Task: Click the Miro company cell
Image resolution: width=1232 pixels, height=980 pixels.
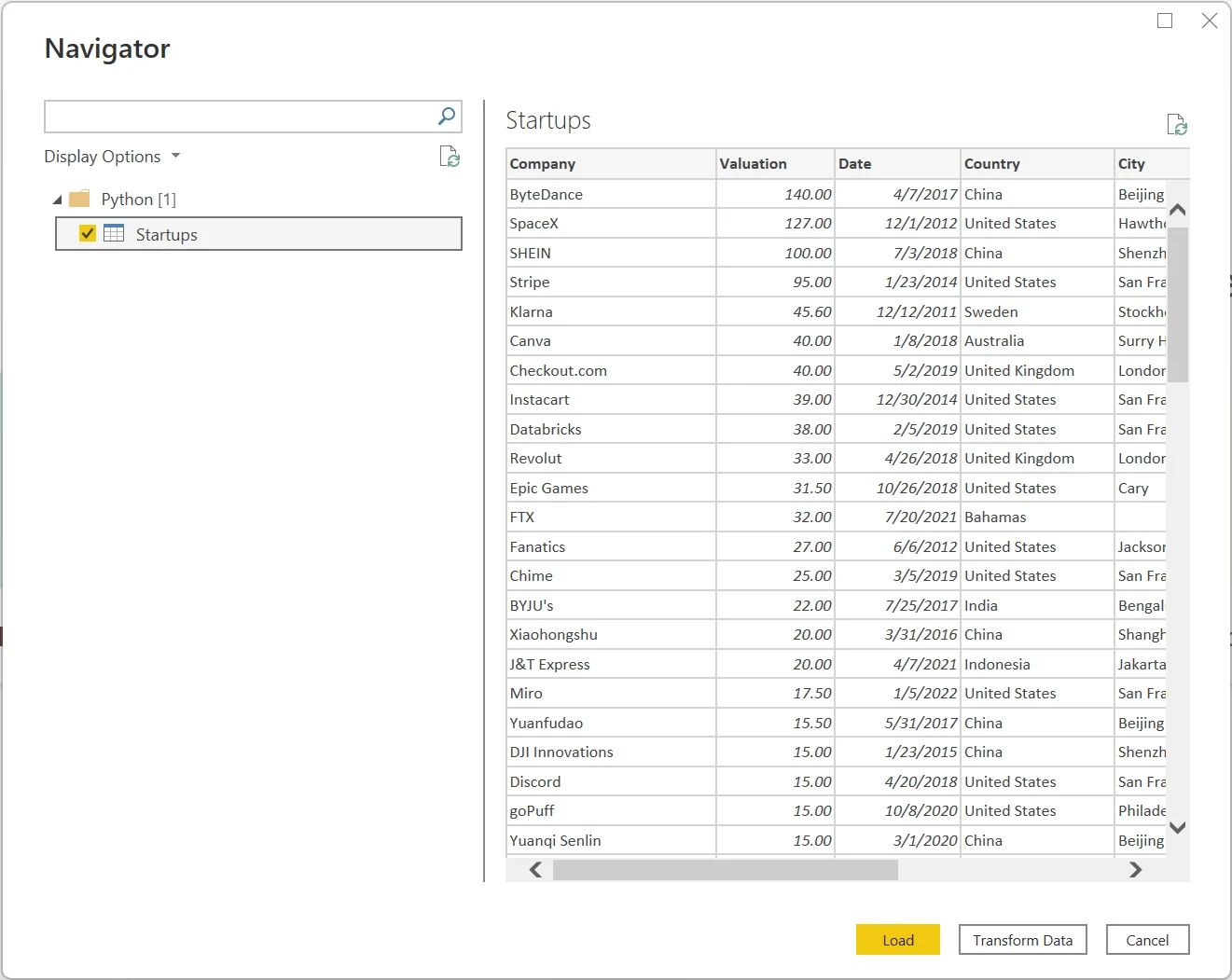Action: [x=611, y=694]
